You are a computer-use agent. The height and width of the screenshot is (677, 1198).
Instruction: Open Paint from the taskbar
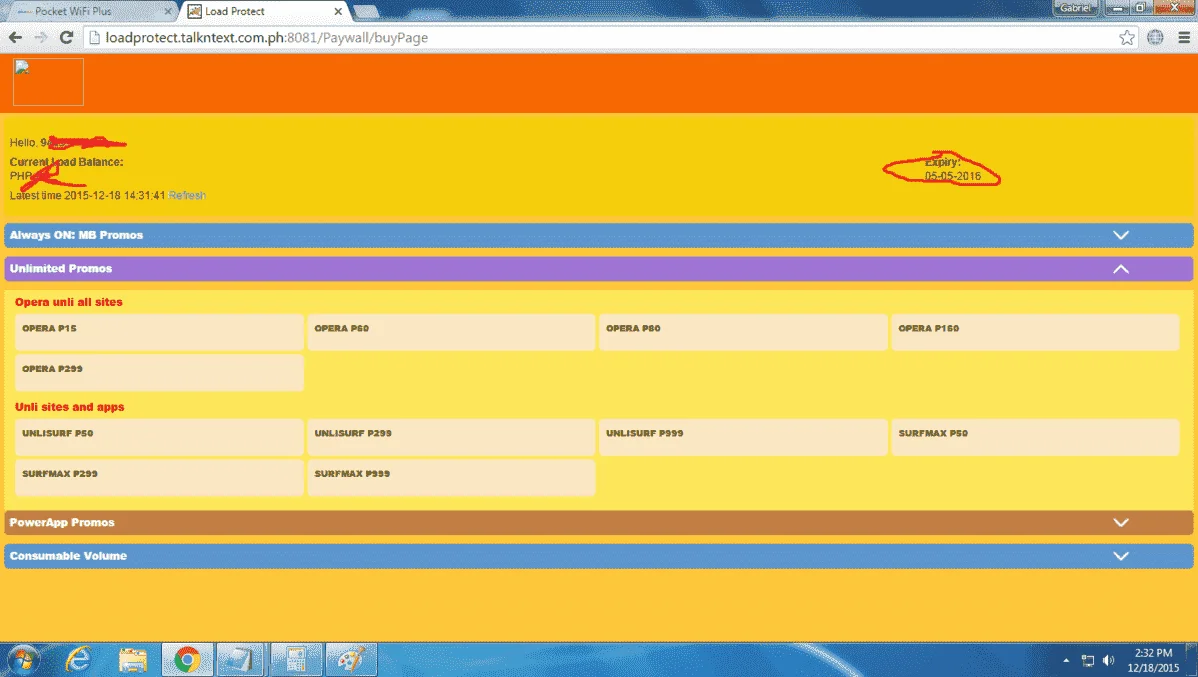coord(351,659)
